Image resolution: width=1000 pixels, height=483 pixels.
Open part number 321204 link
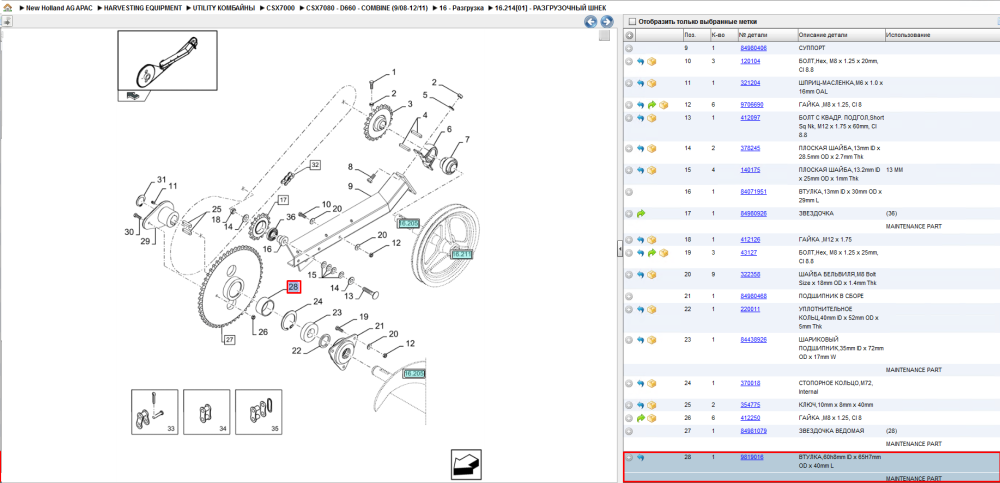click(x=750, y=83)
